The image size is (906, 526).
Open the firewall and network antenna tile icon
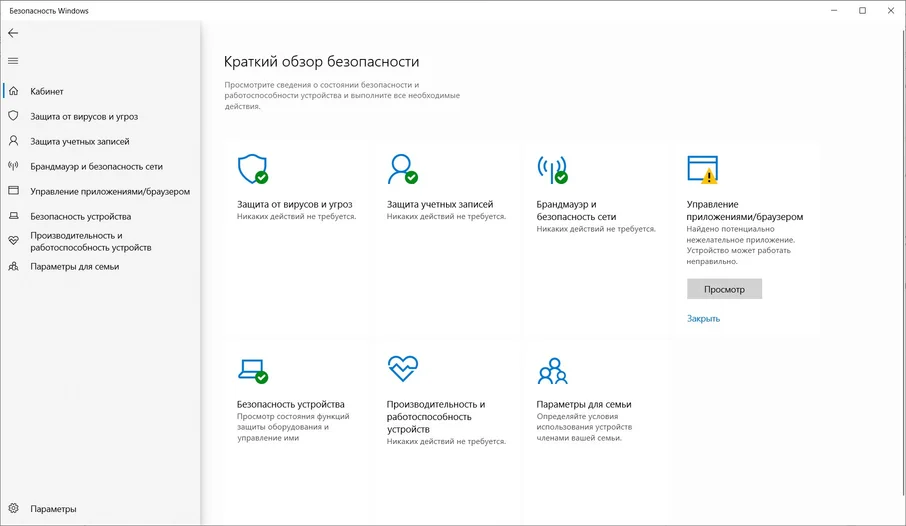pos(551,169)
